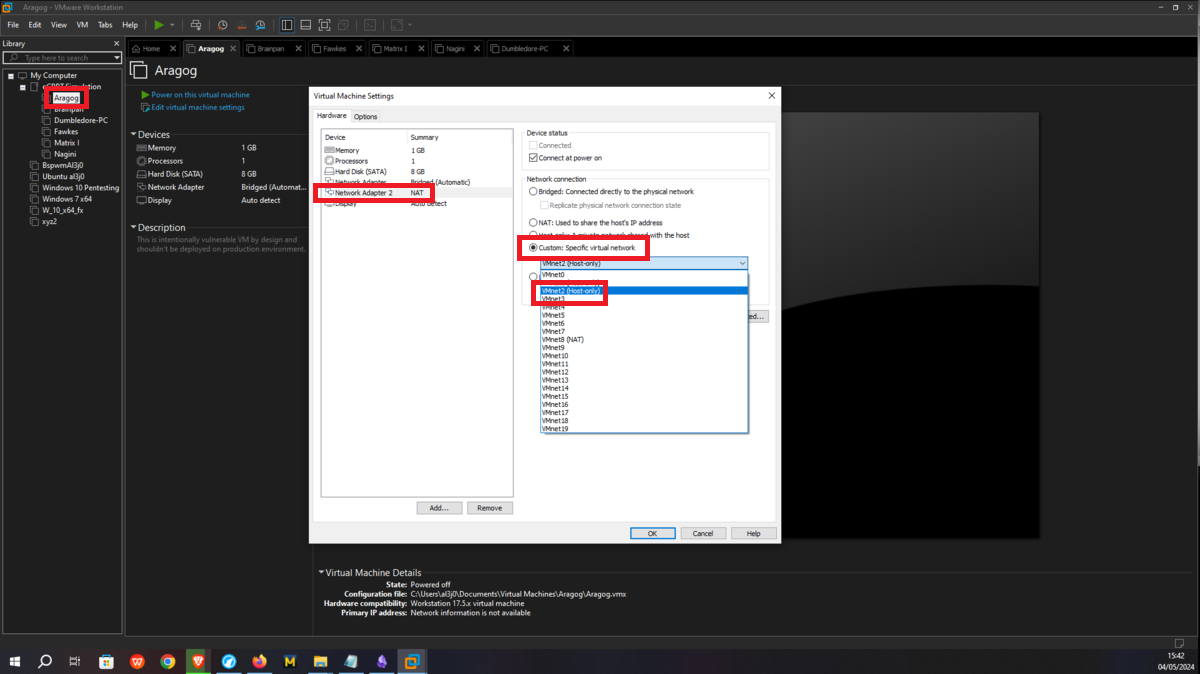
Task: Select Hard Disk (SATA) in hardware list
Action: click(x=417, y=171)
